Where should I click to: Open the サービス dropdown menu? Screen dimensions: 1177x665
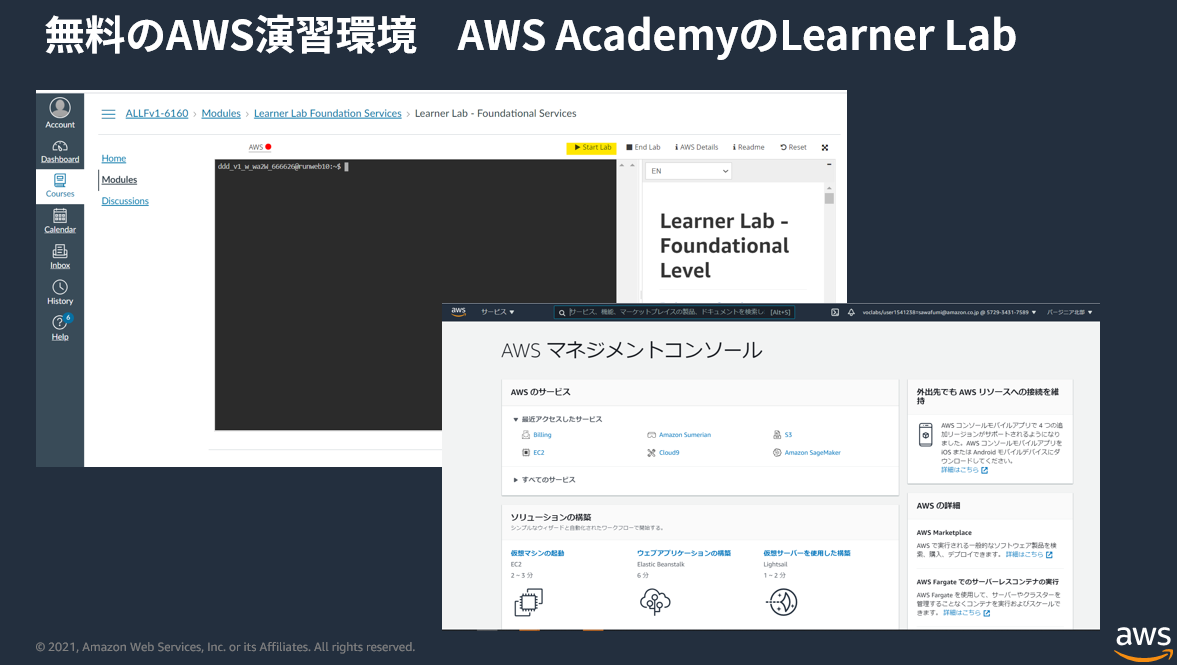tap(498, 312)
